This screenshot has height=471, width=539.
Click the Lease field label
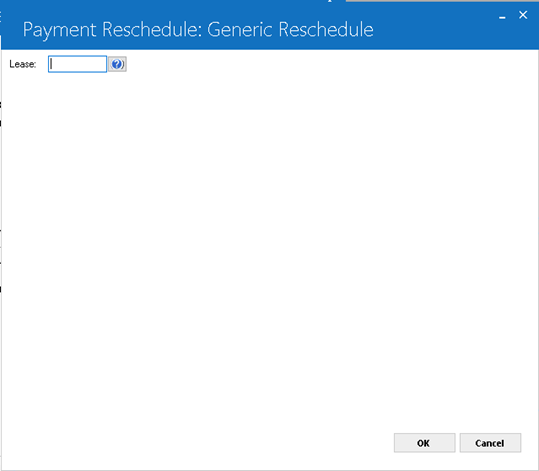[23, 64]
